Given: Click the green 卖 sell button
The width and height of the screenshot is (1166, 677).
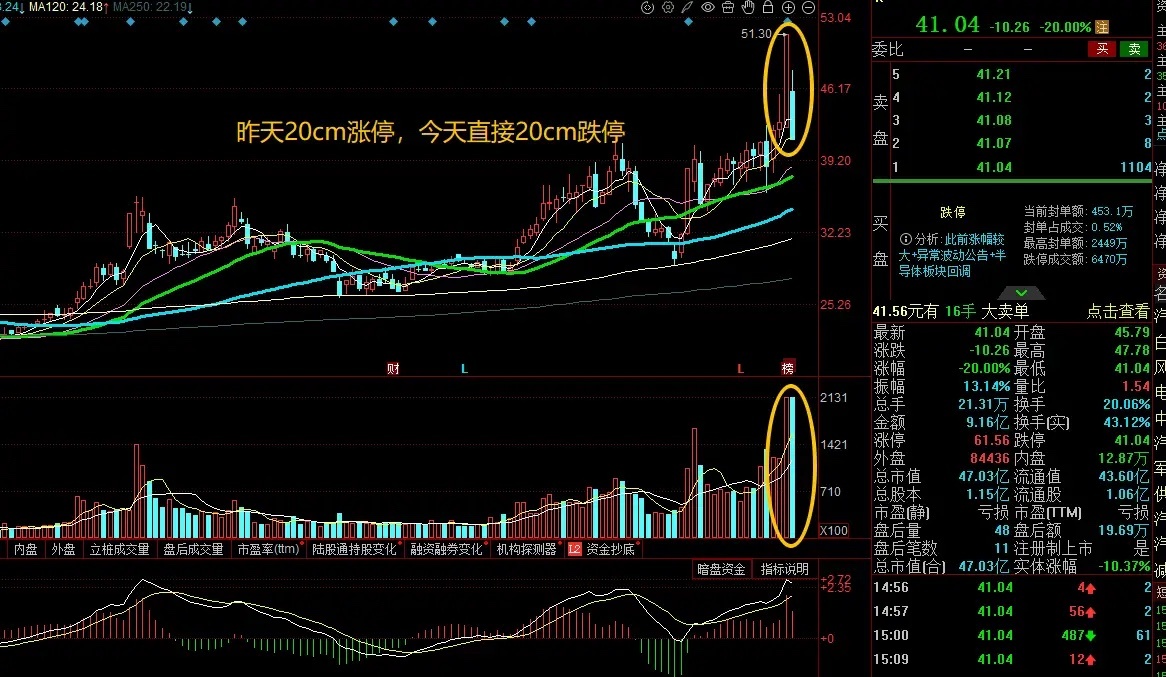Looking at the screenshot, I should 1134,49.
